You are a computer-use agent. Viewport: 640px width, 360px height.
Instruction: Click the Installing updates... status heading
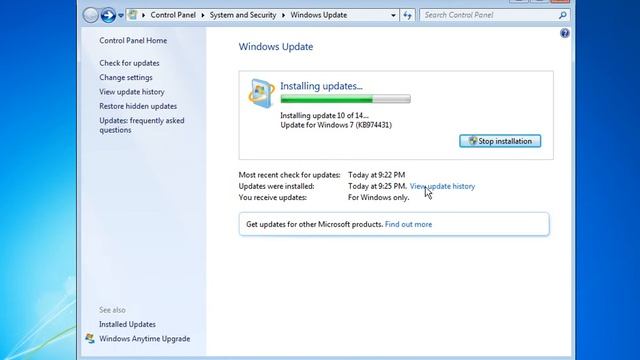321,86
